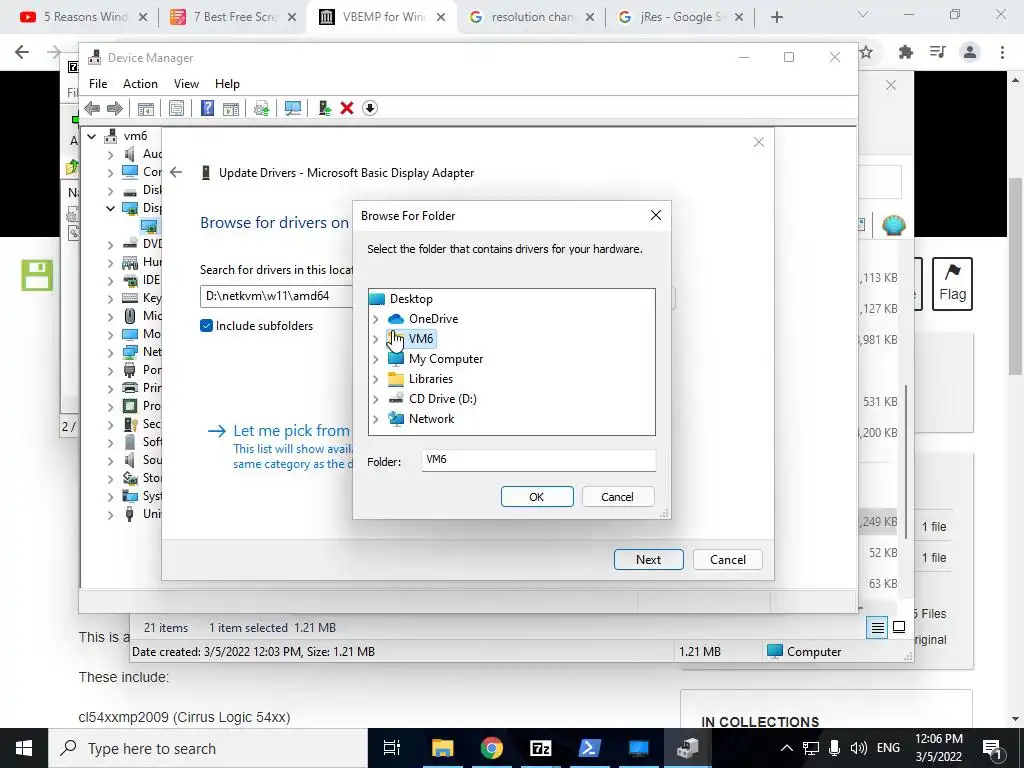Click Next in Update Drivers wizard
This screenshot has height=768, width=1024.
[x=648, y=560]
